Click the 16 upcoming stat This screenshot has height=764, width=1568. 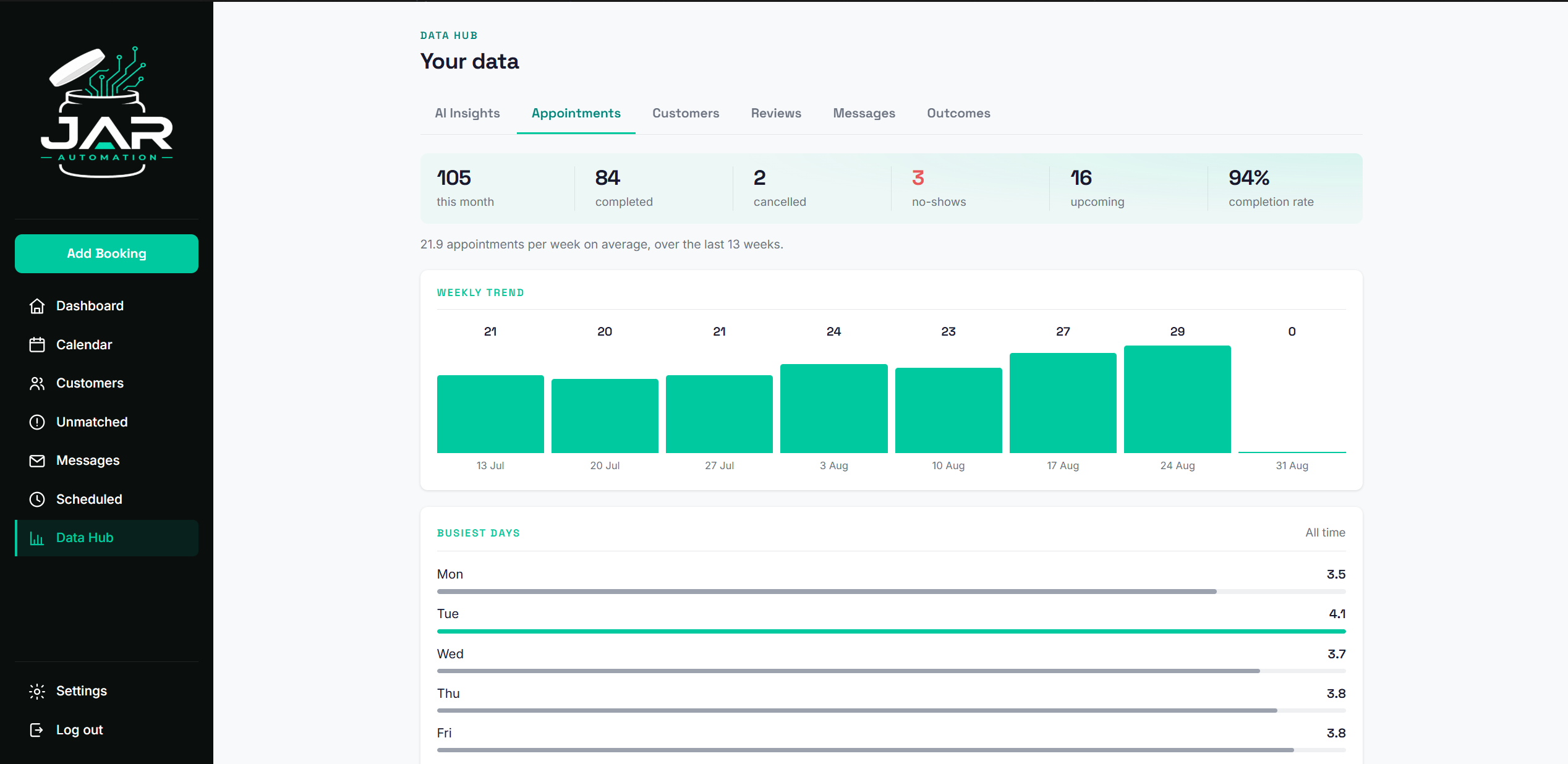[x=1097, y=188]
